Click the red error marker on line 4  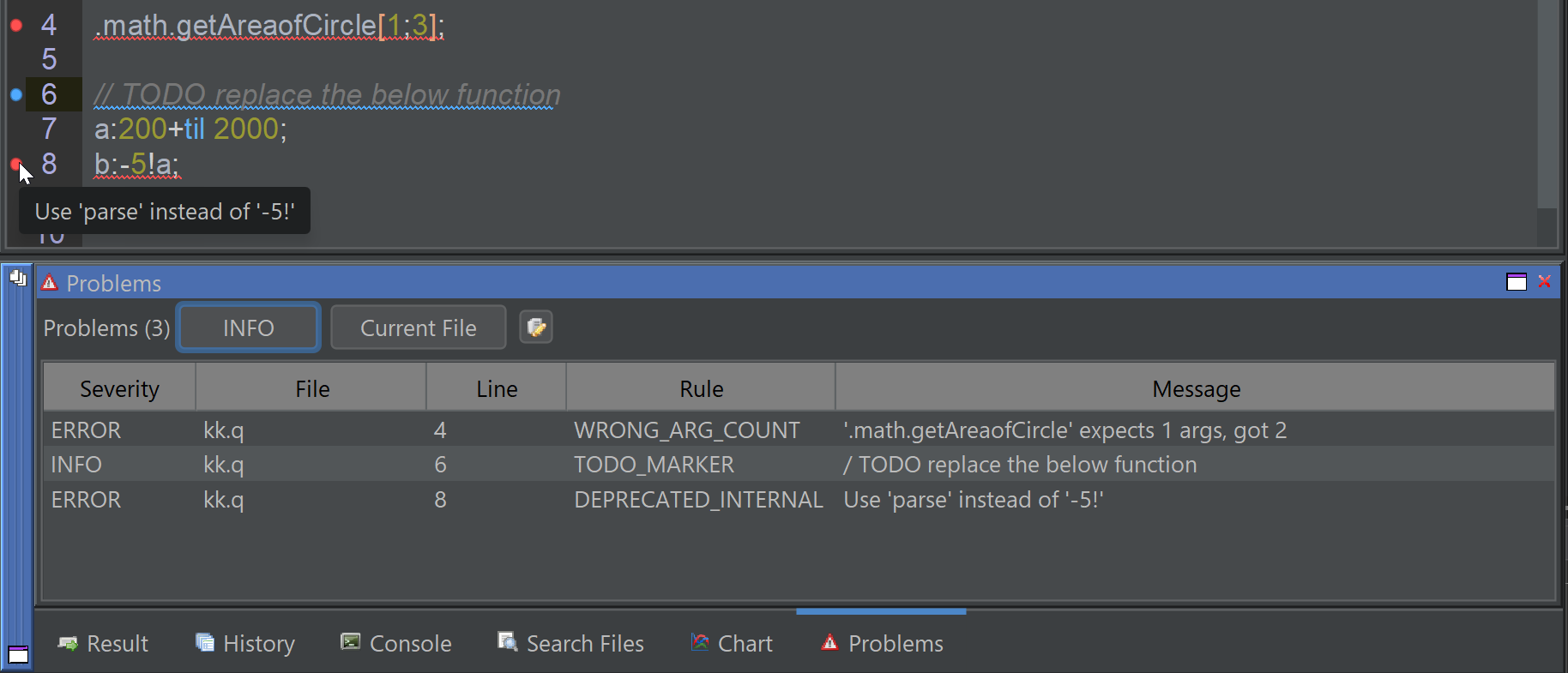coord(15,26)
